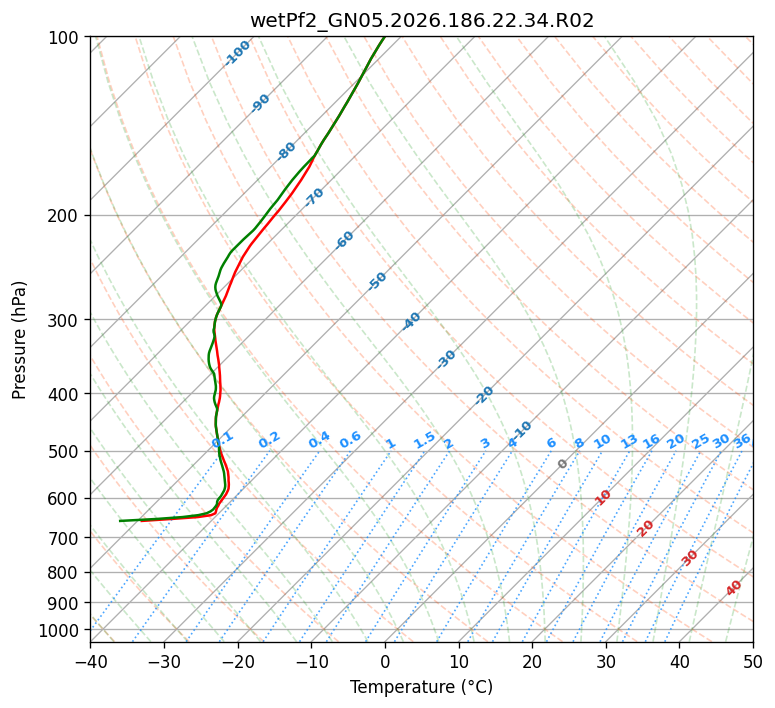Screen dimensions: 775x708
Task: Click the -70 isotherm label
Action: (313, 197)
